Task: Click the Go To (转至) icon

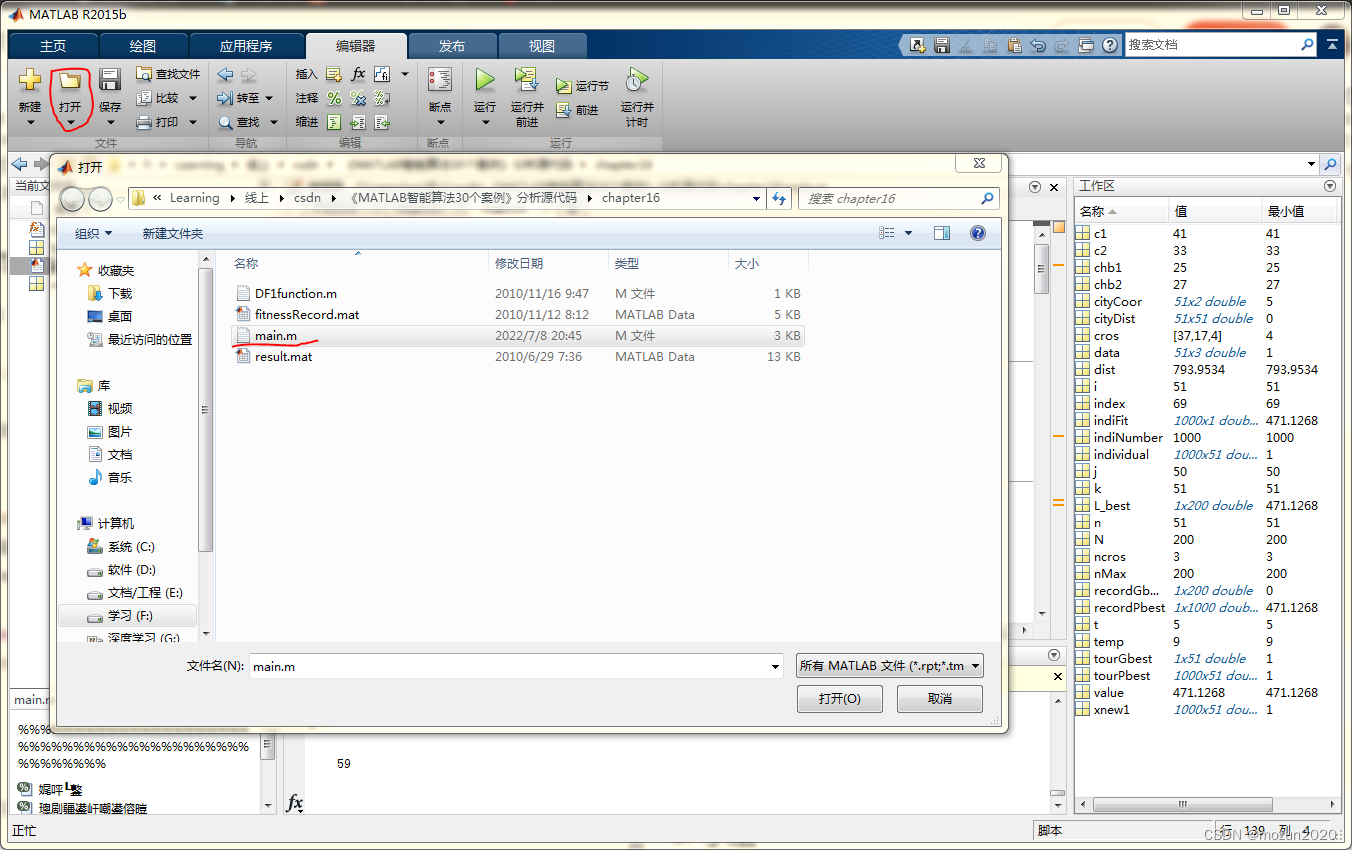Action: tap(225, 98)
